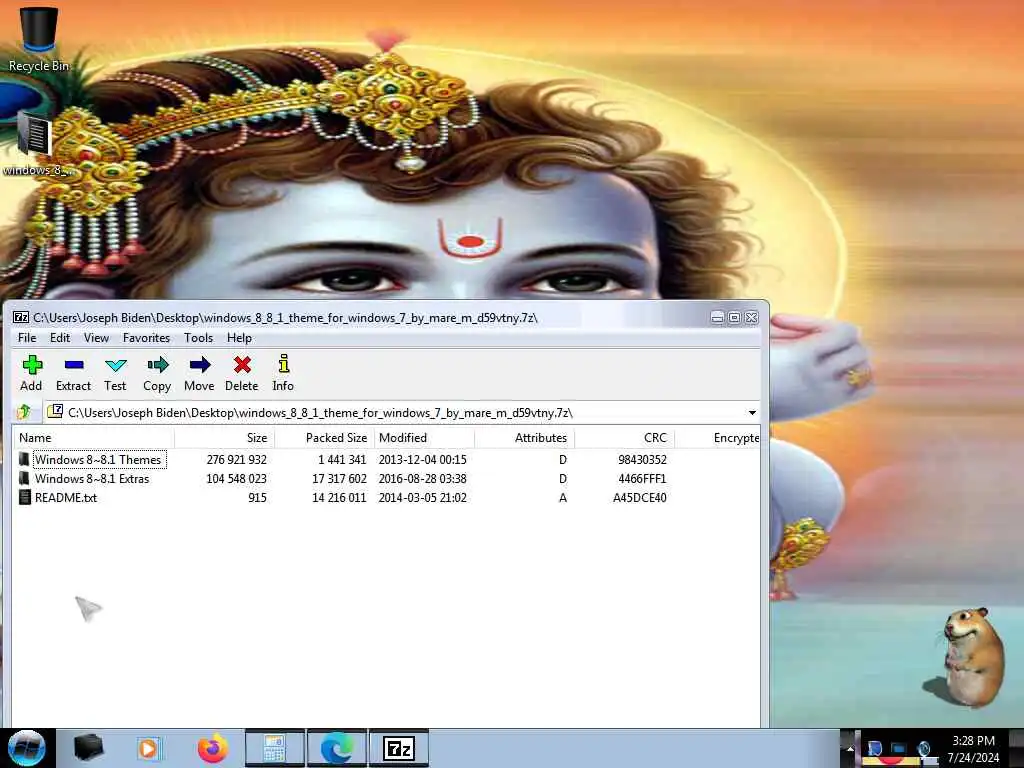This screenshot has width=1024, height=768.
Task: Click CRC value '98430352'
Action: [x=643, y=460]
